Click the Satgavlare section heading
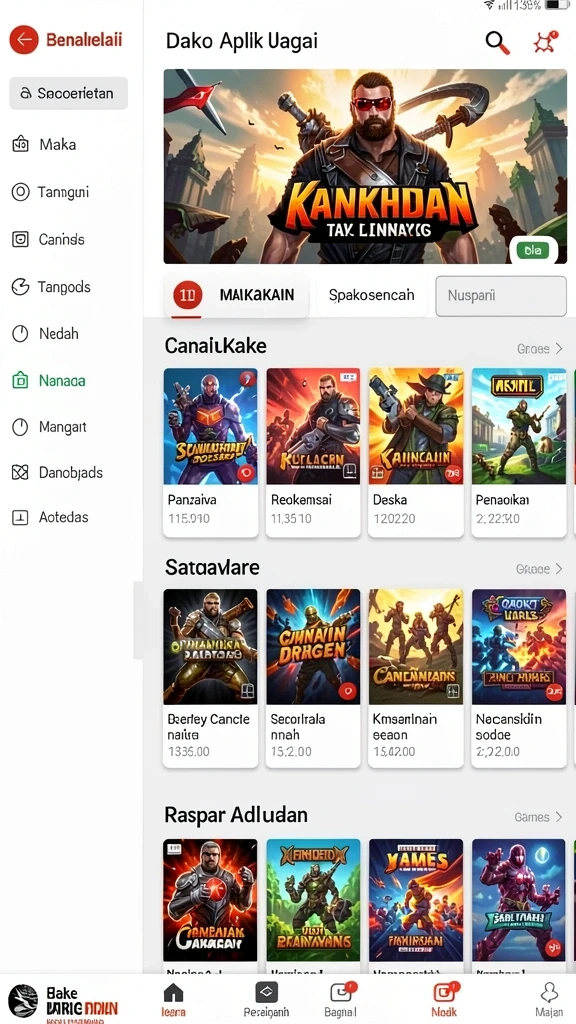This screenshot has width=576, height=1024. (212, 568)
